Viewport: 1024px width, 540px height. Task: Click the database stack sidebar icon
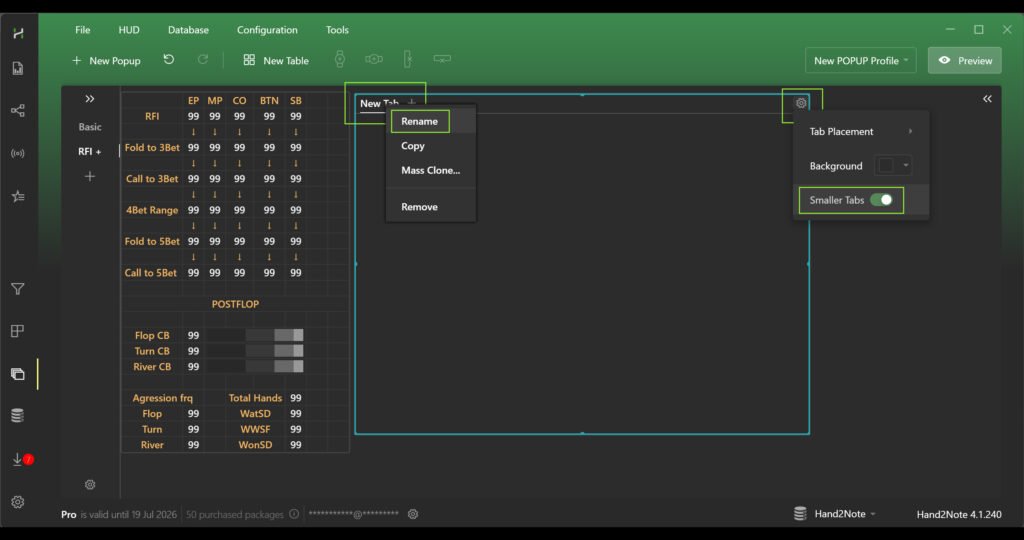click(x=18, y=416)
